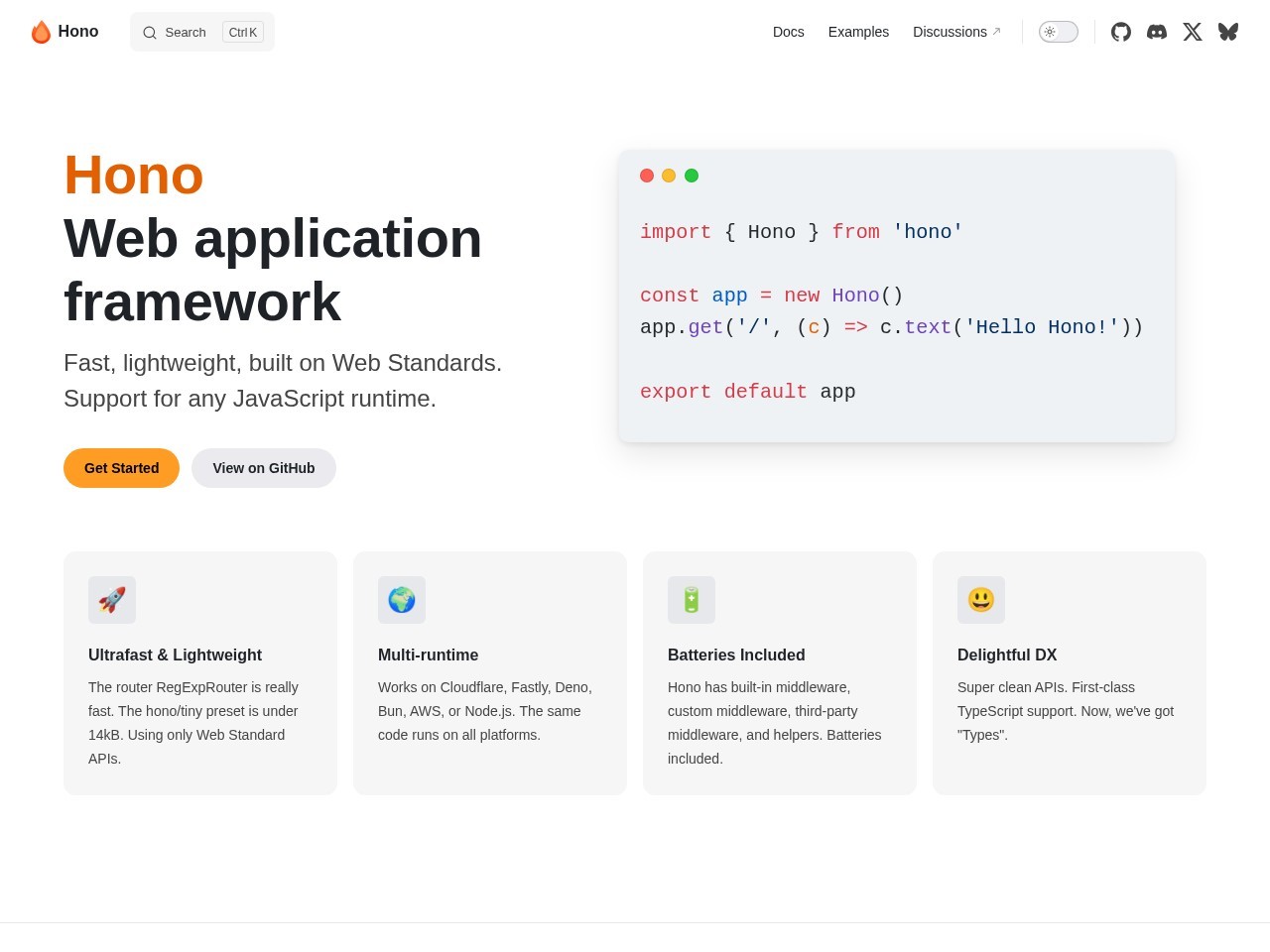The width and height of the screenshot is (1270, 952).
Task: Click the Multi-runtime heading
Action: click(x=428, y=654)
